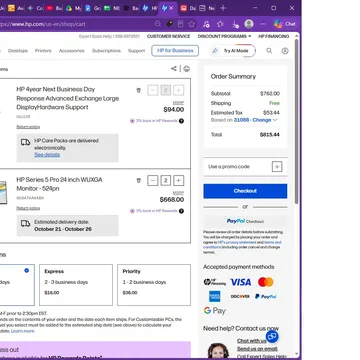Open the browser favorites icon
This screenshot has width=360, height=360.
pyautogui.click(x=220, y=24)
